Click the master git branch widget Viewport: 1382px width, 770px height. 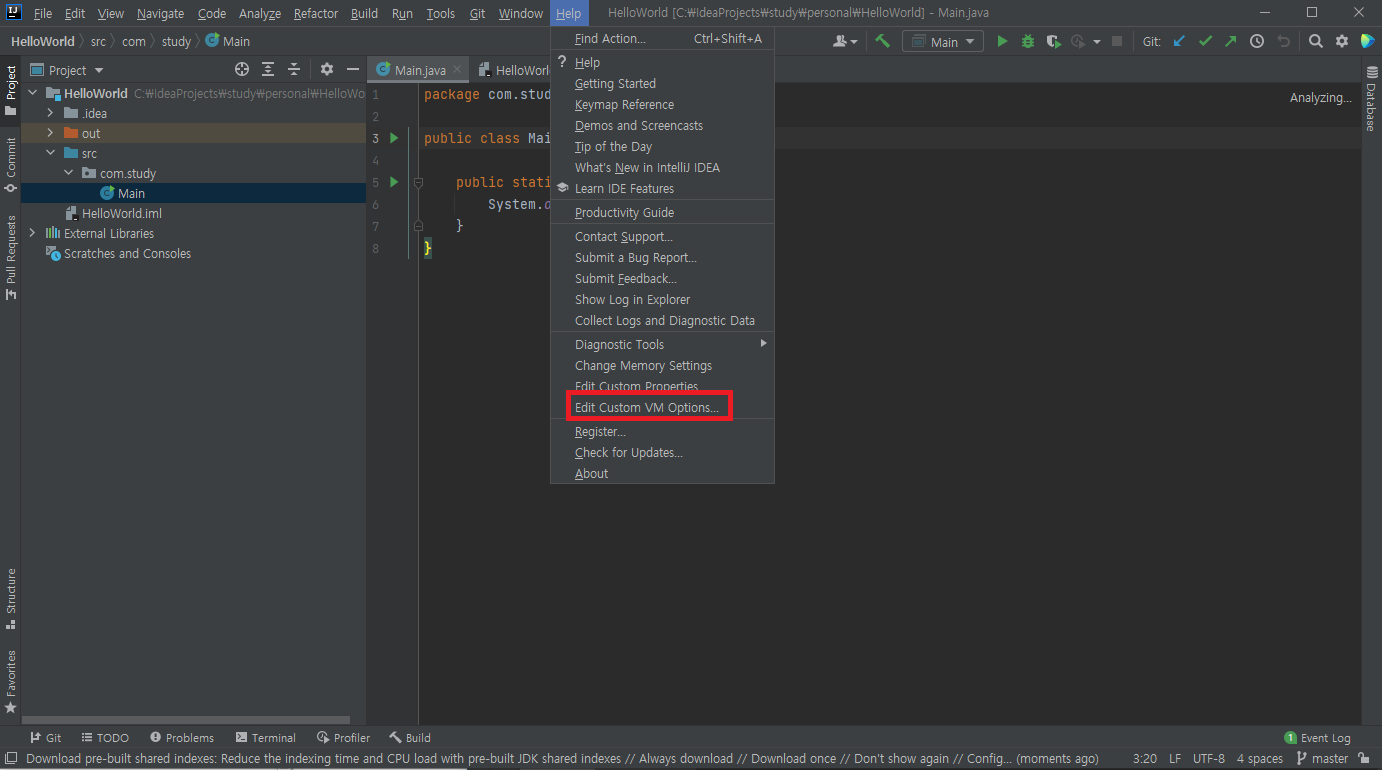point(1322,759)
